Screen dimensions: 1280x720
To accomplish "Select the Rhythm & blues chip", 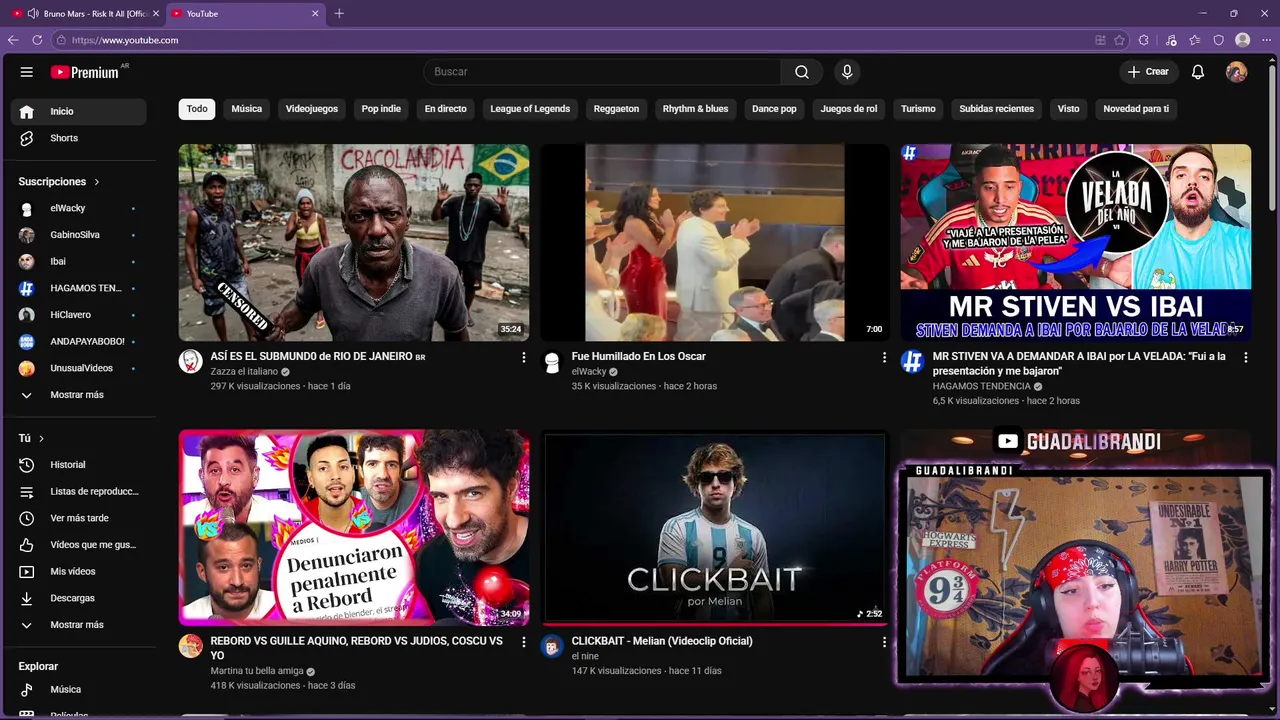I will point(695,109).
